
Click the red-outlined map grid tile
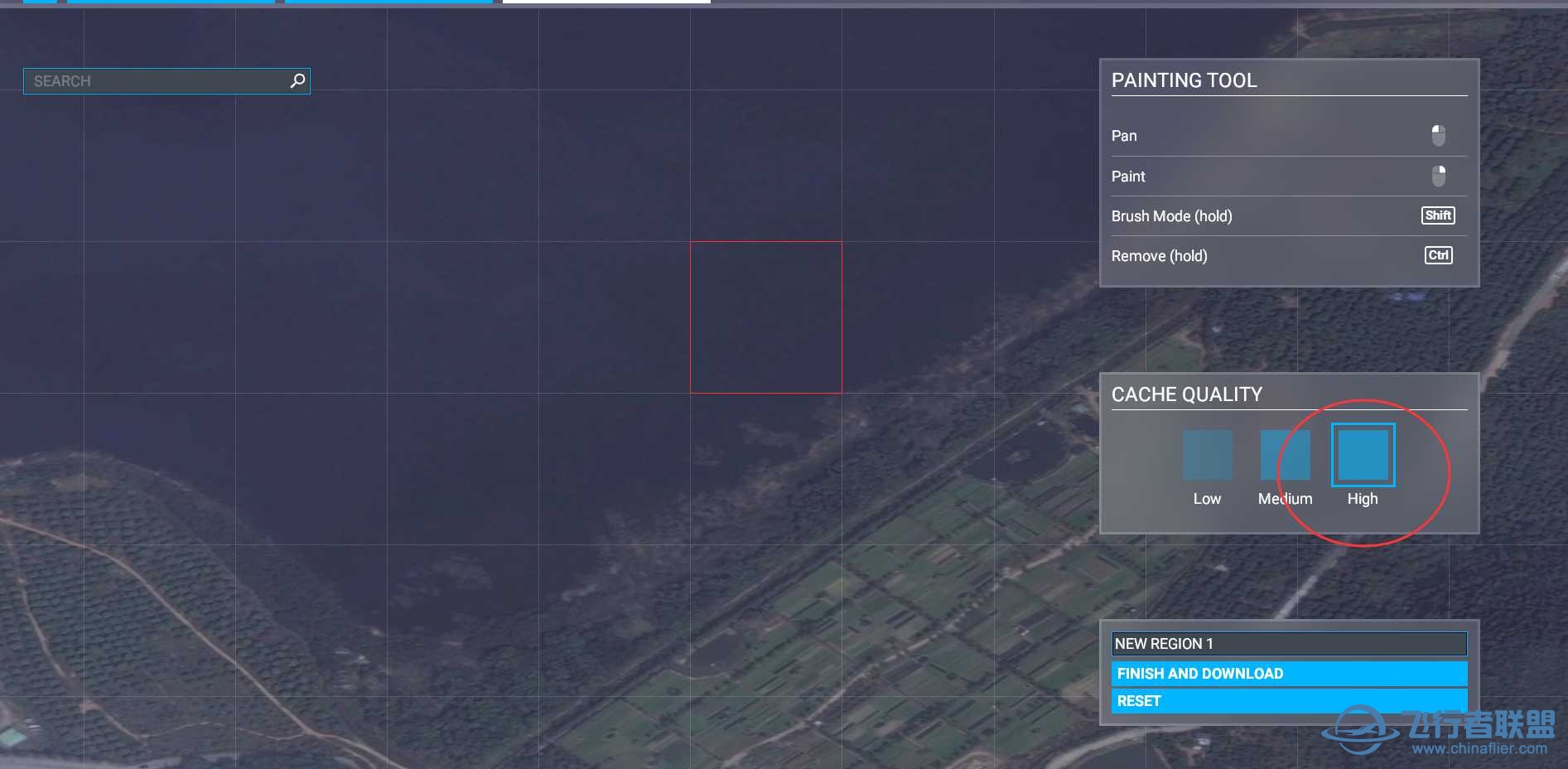[766, 317]
